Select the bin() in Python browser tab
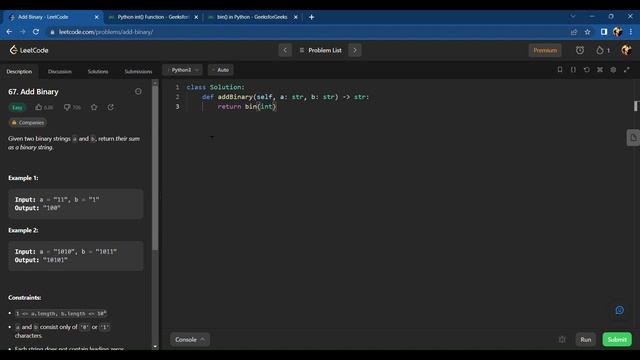Screen dimensions: 640x360 pyautogui.click(x=252, y=17)
